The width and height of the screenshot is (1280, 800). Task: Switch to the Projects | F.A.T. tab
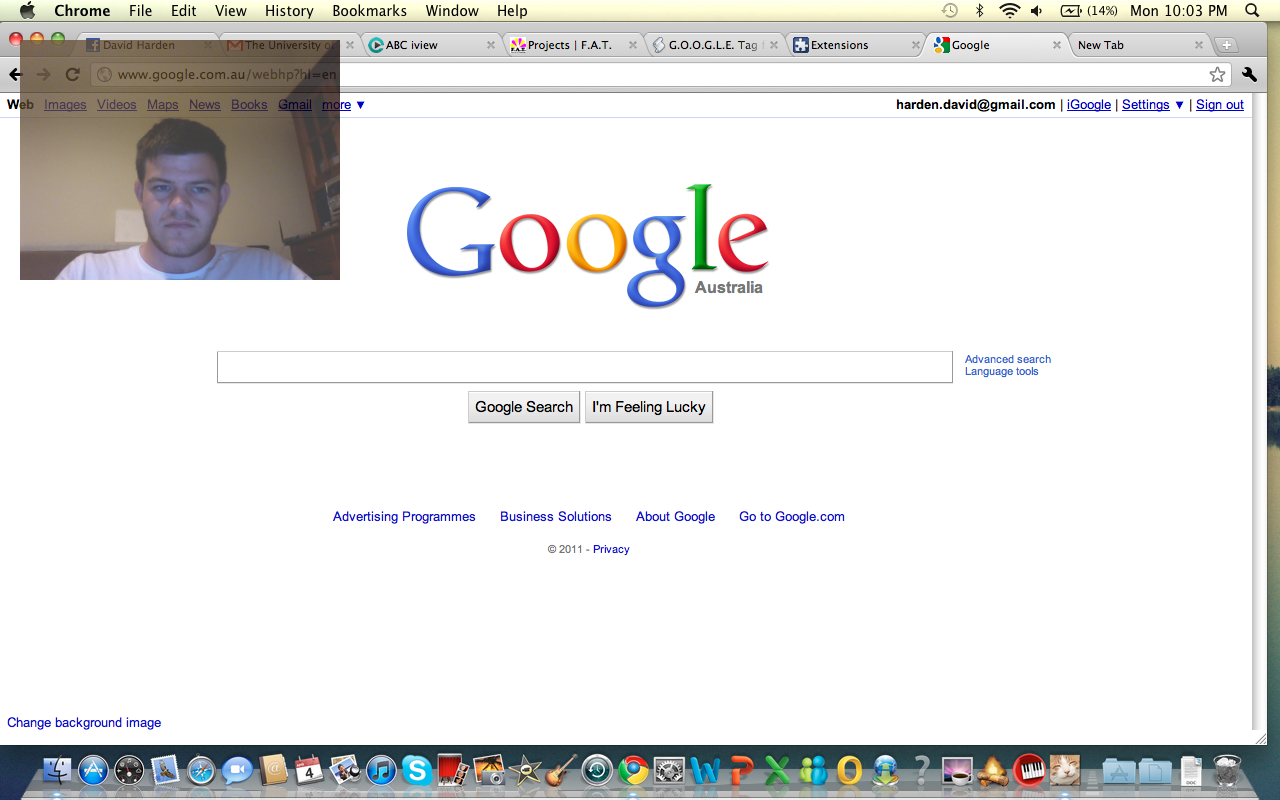pyautogui.click(x=572, y=45)
